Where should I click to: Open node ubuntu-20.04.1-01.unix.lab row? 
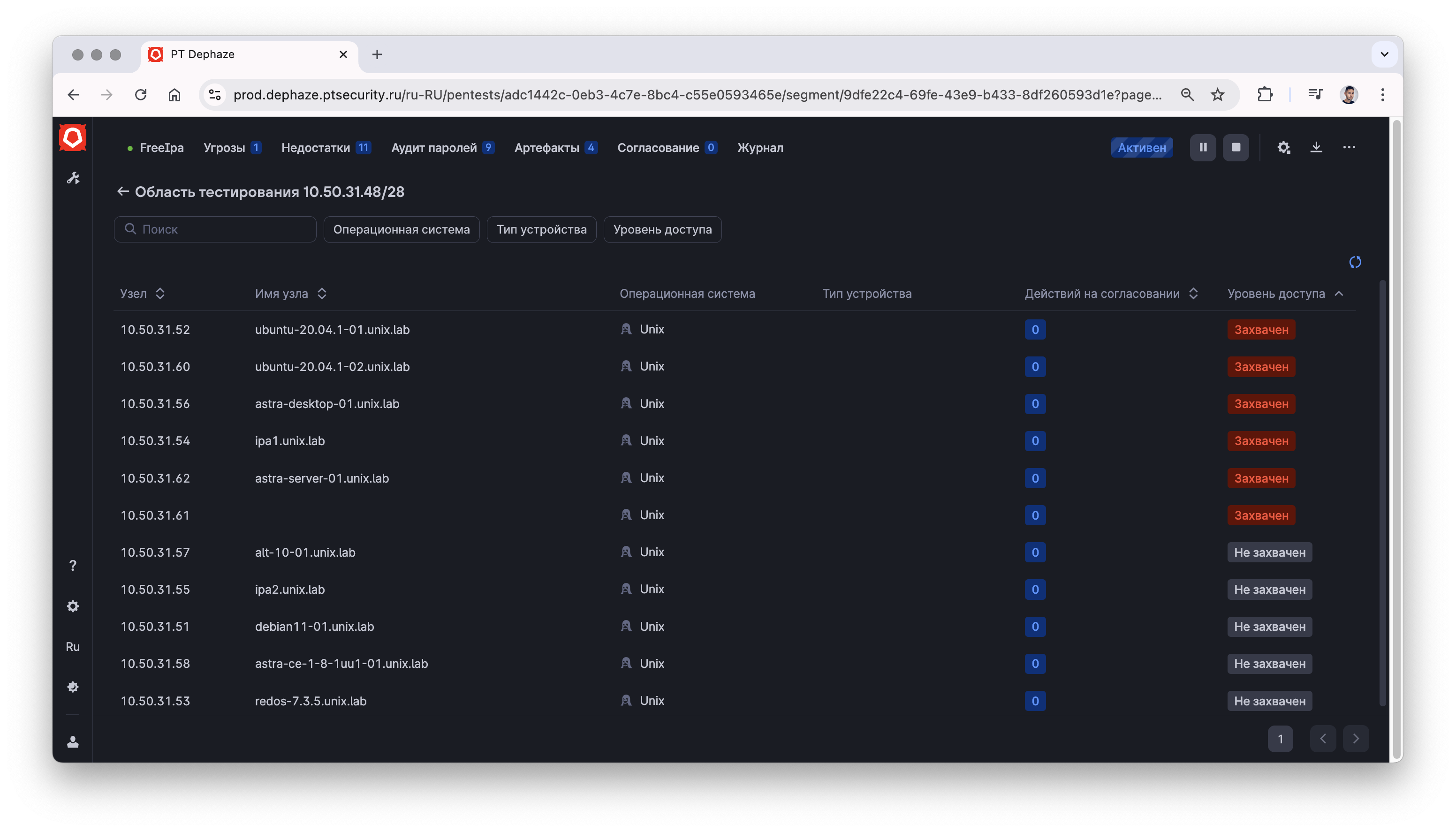pyautogui.click(x=332, y=330)
